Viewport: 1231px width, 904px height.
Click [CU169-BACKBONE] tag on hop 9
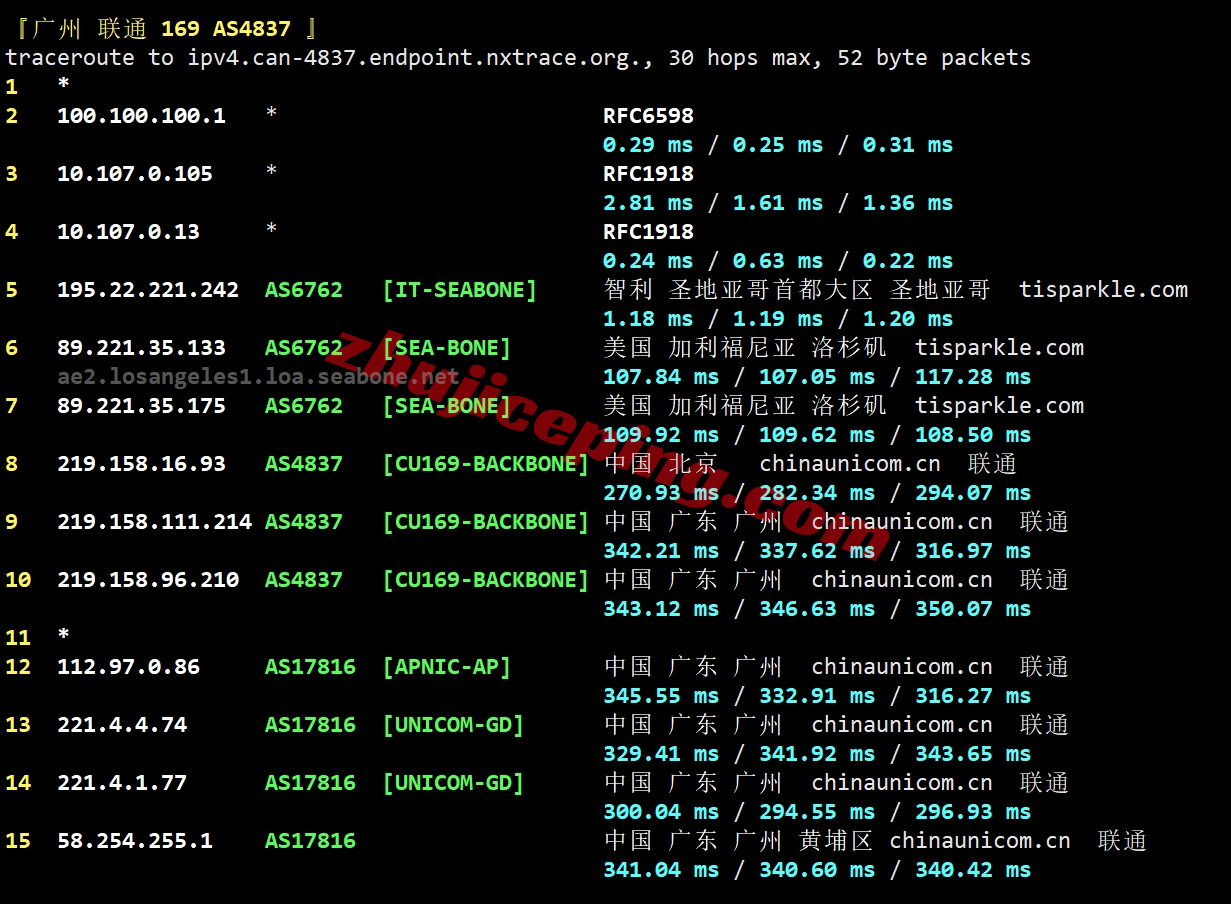[485, 522]
